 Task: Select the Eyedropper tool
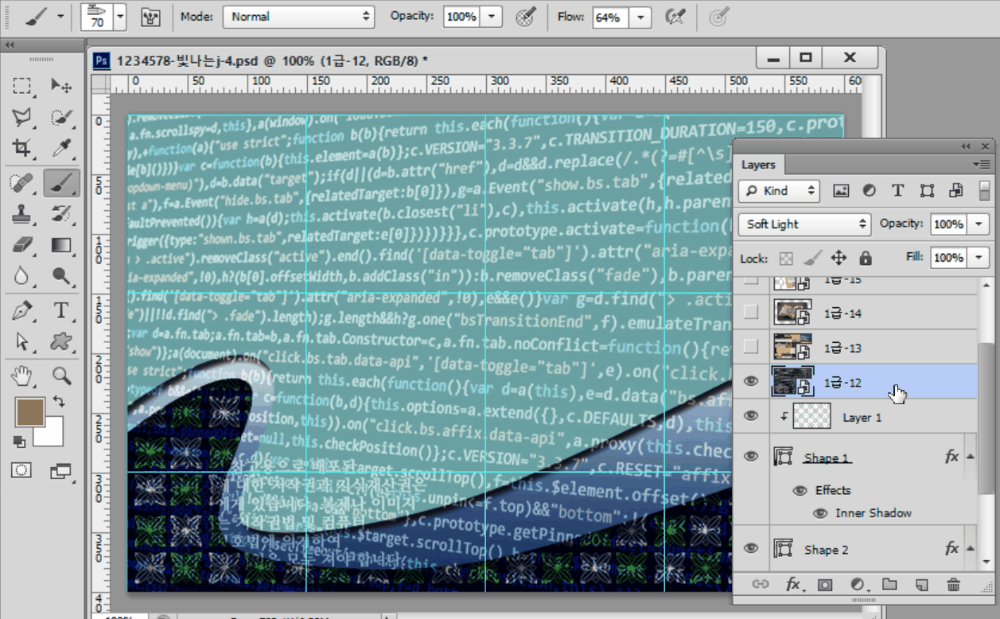click(x=61, y=149)
